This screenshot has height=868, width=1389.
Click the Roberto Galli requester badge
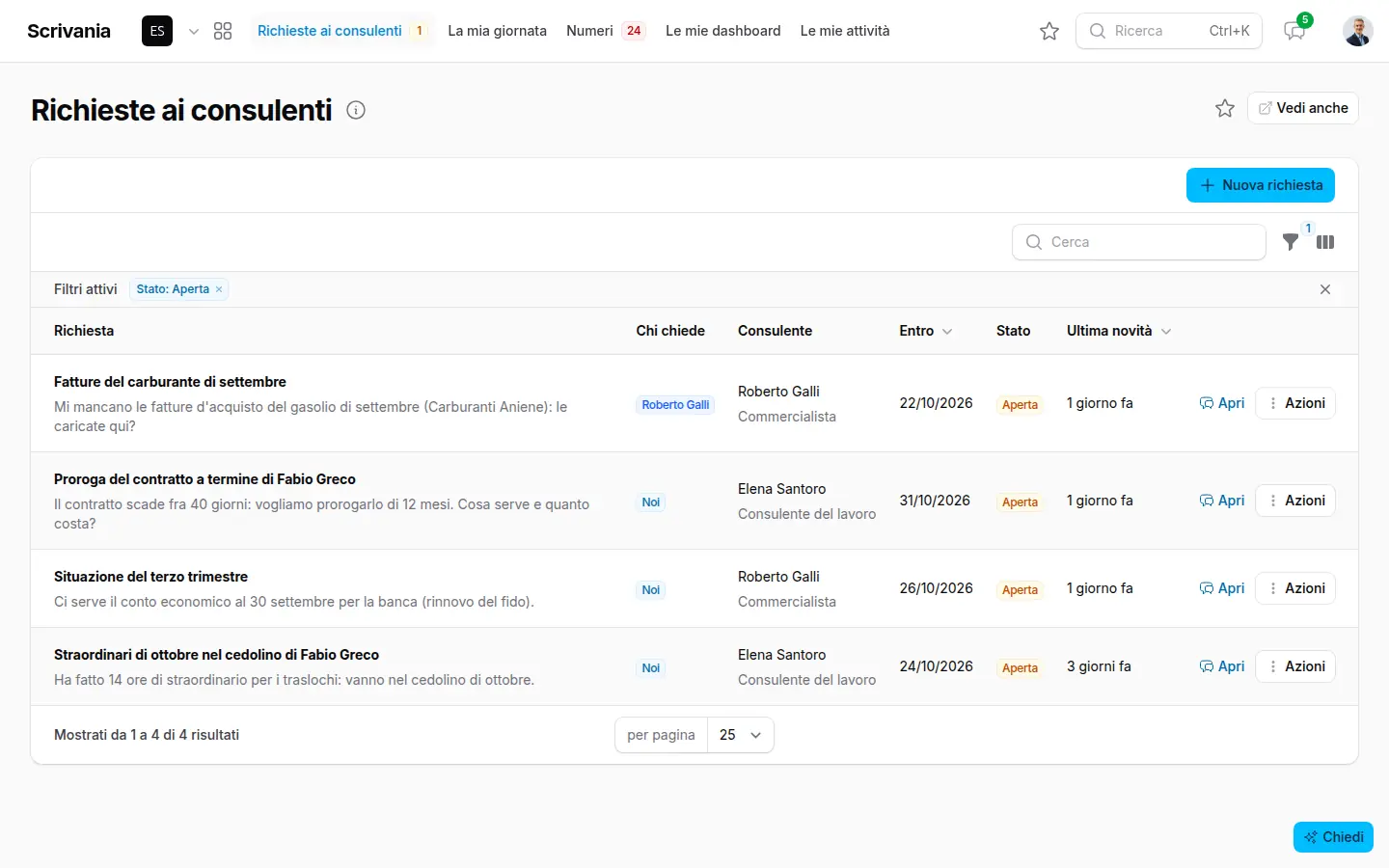tap(675, 405)
